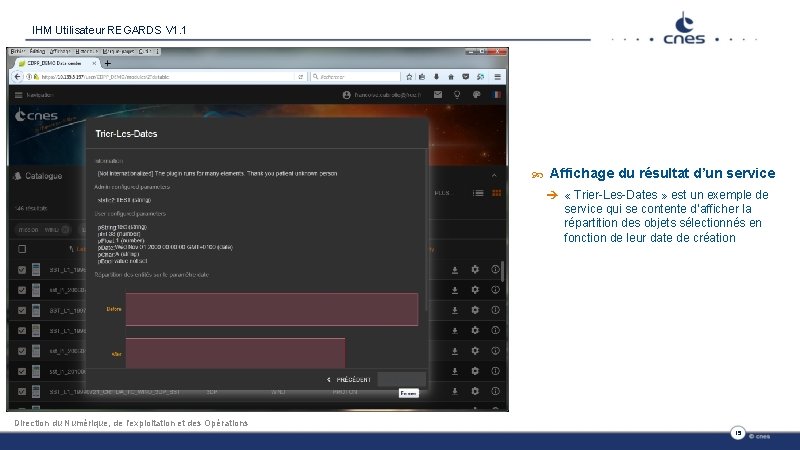The width and height of the screenshot is (800, 450).
Task: Uncheck the sixth result row checkbox
Action: pyautogui.click(x=22, y=371)
